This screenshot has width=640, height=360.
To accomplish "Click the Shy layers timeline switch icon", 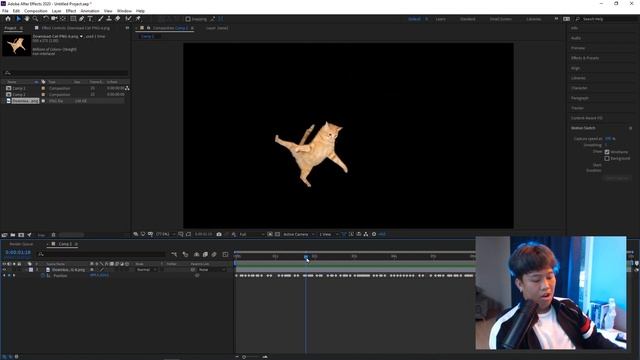I will (x=196, y=254).
